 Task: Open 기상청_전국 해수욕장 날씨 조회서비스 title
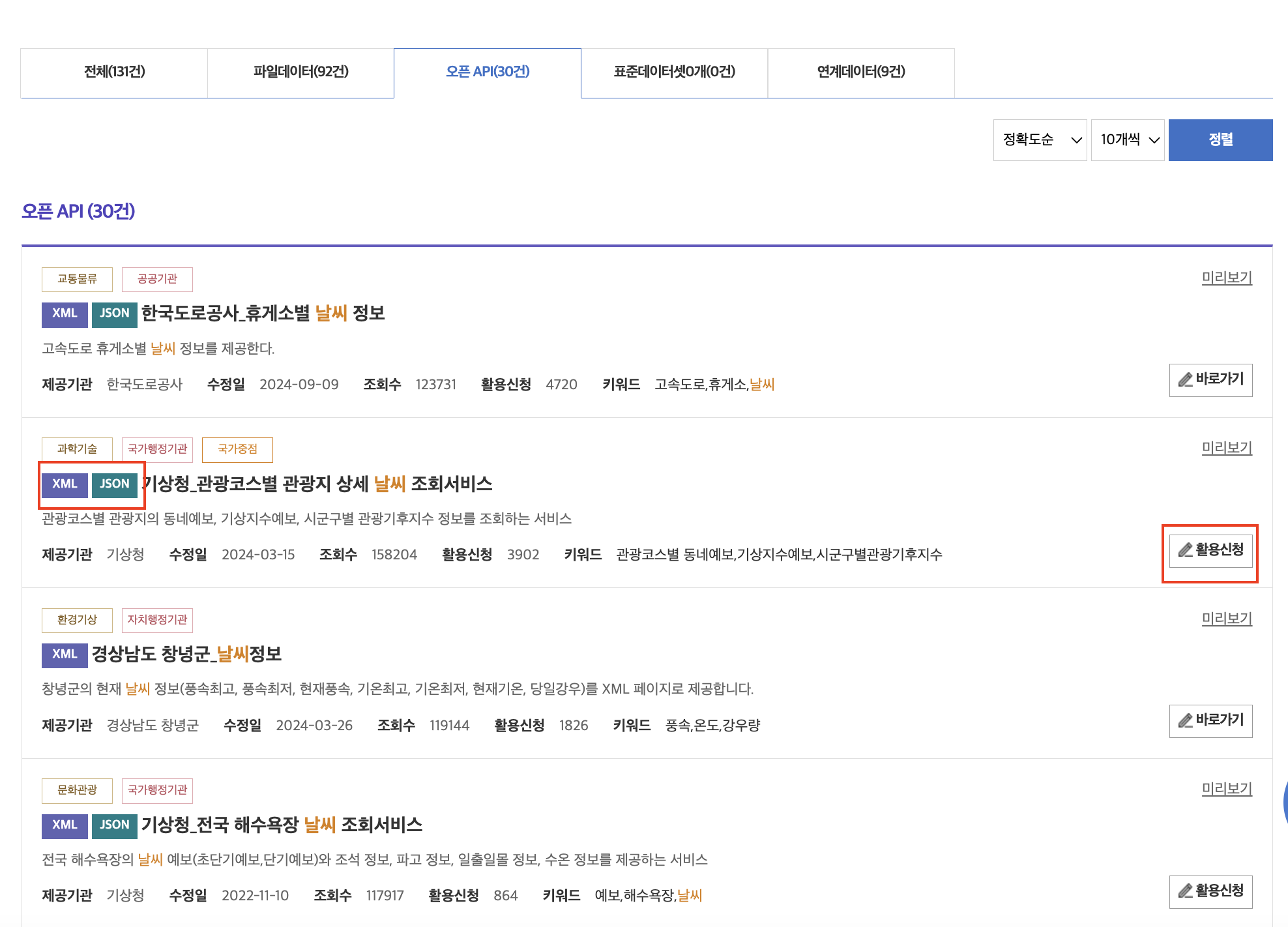(x=282, y=825)
